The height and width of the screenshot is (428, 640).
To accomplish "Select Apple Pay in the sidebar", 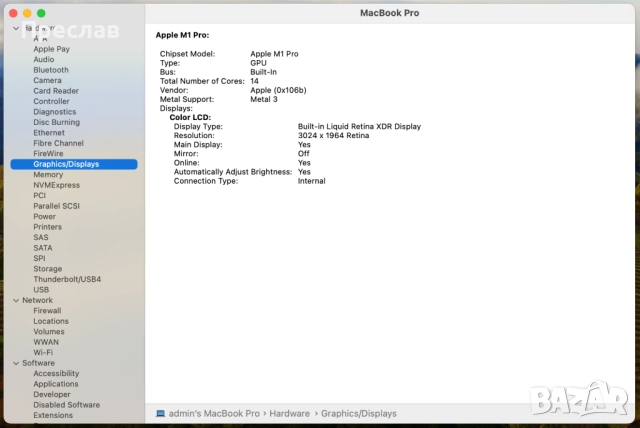I will [x=51, y=49].
